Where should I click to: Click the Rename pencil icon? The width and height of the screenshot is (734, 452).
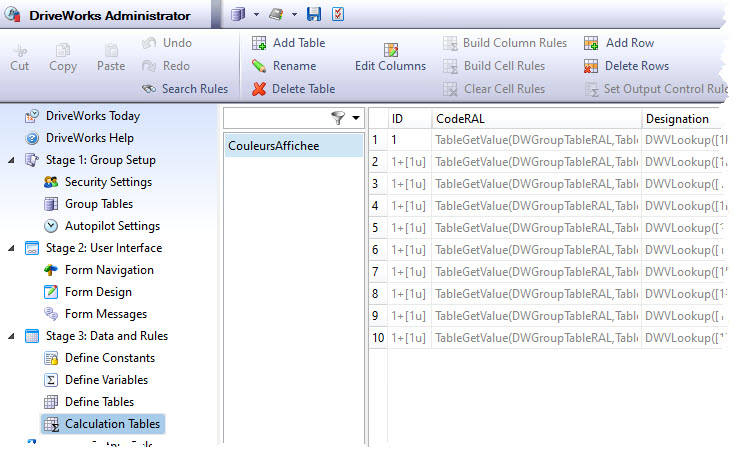pyautogui.click(x=259, y=66)
